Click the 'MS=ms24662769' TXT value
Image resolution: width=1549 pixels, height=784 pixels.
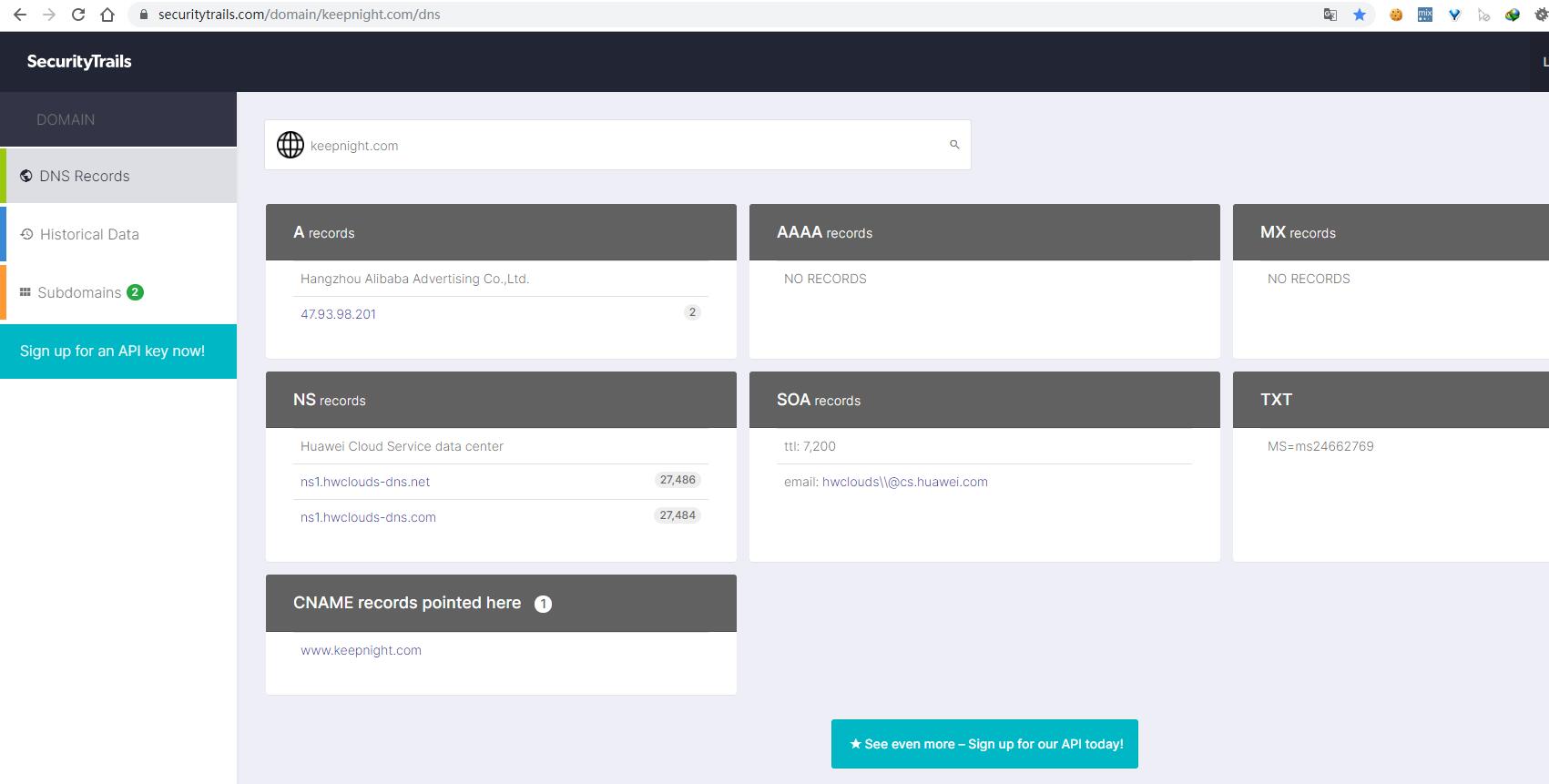(x=1320, y=446)
